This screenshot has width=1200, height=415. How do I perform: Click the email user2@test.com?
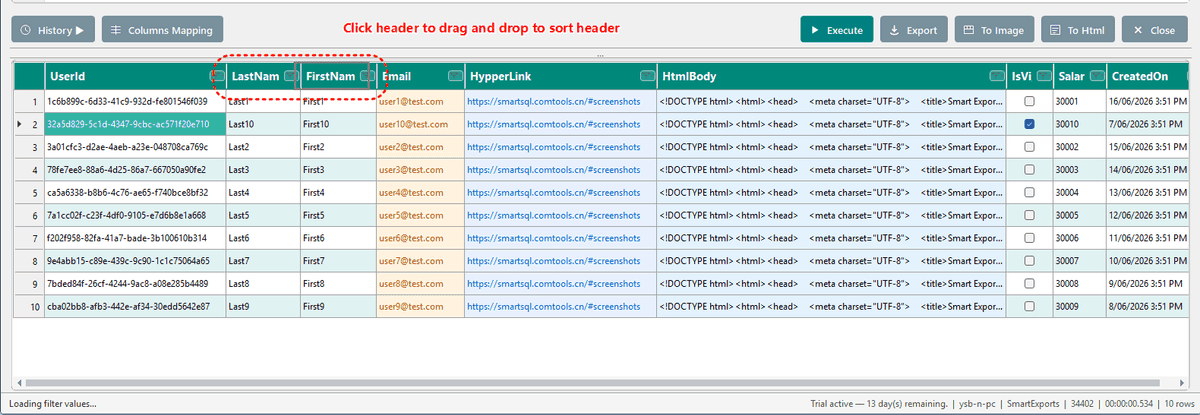[410, 147]
